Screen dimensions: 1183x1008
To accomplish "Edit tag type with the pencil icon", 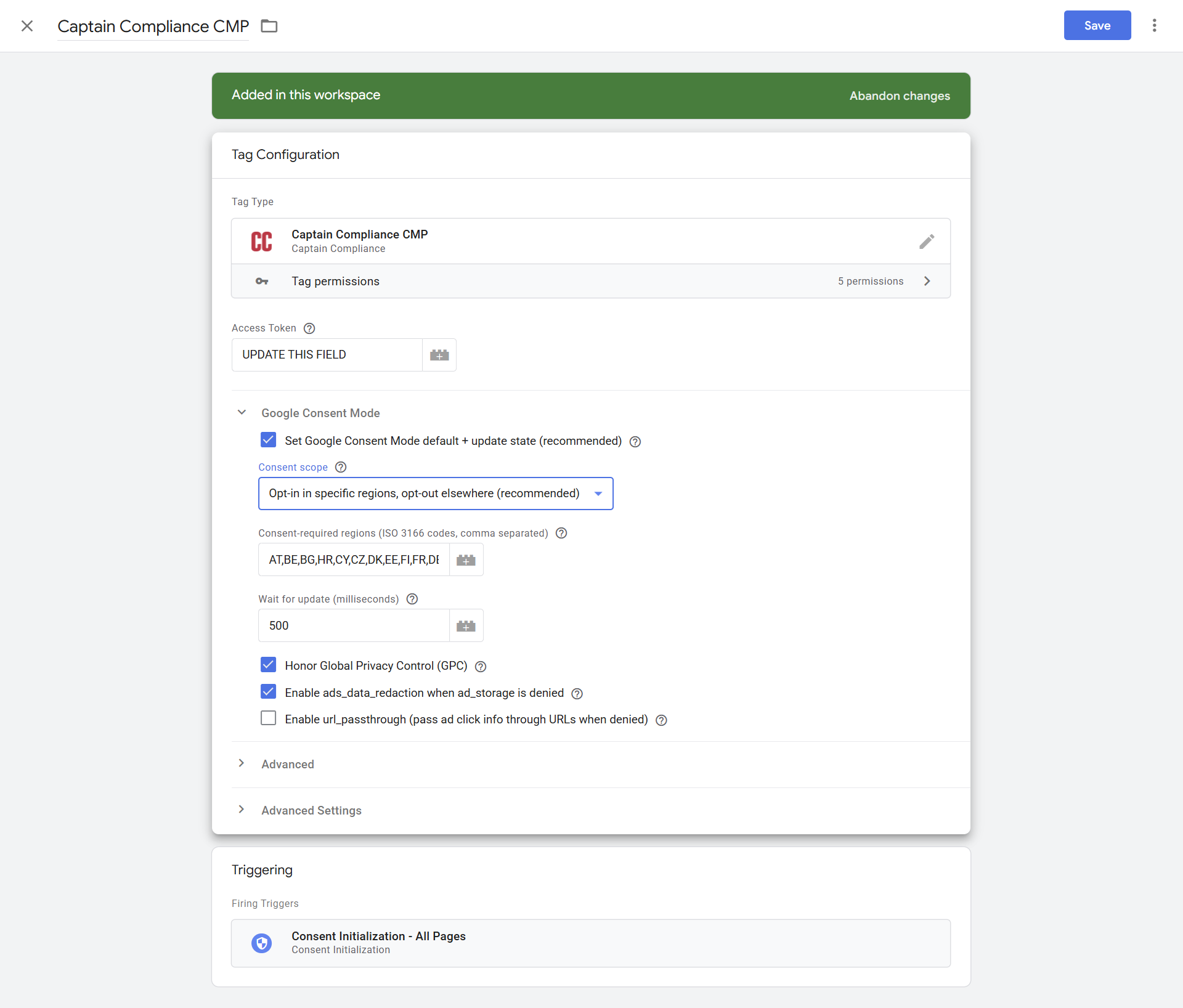I will click(927, 242).
